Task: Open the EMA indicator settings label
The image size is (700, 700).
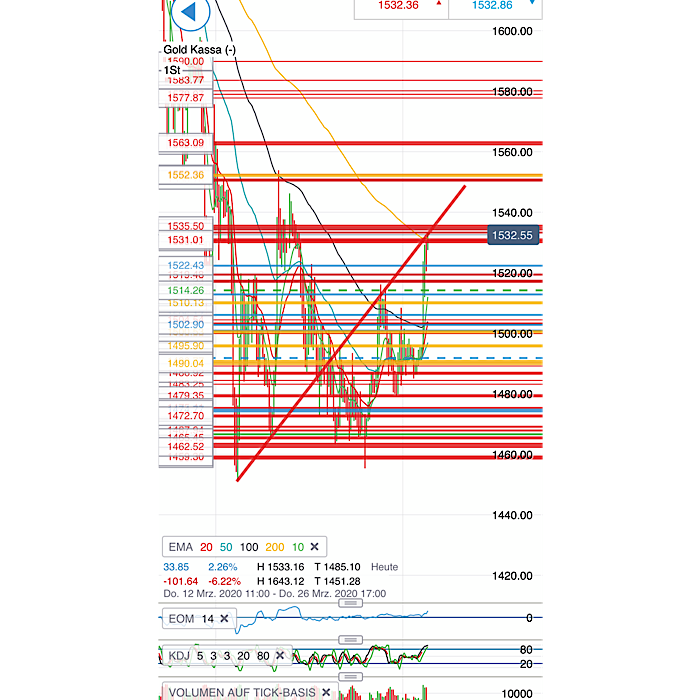Action: click(x=180, y=547)
